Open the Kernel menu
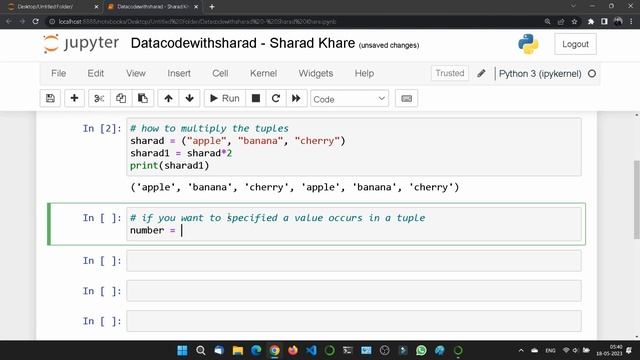640x360 pixels. [x=263, y=73]
